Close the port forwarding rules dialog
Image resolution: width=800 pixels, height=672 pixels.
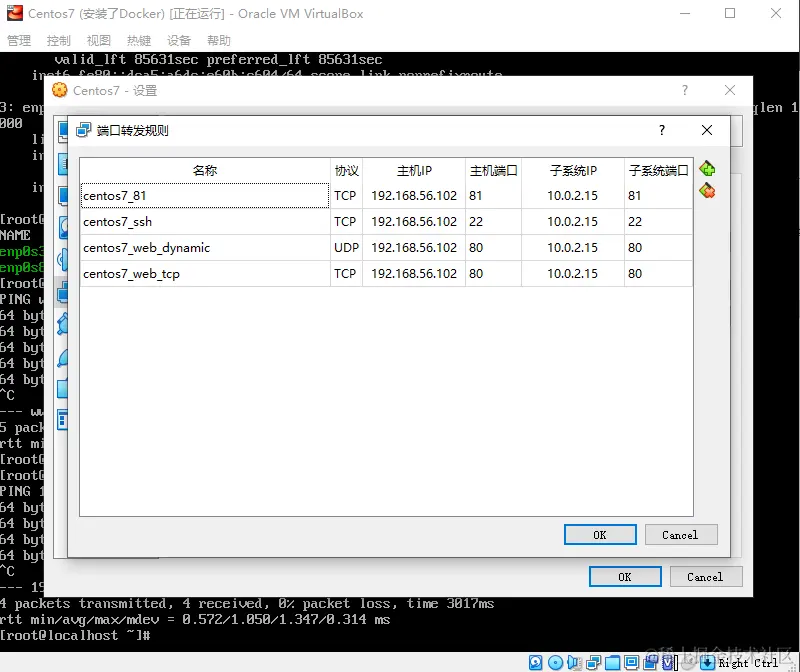pyautogui.click(x=707, y=130)
